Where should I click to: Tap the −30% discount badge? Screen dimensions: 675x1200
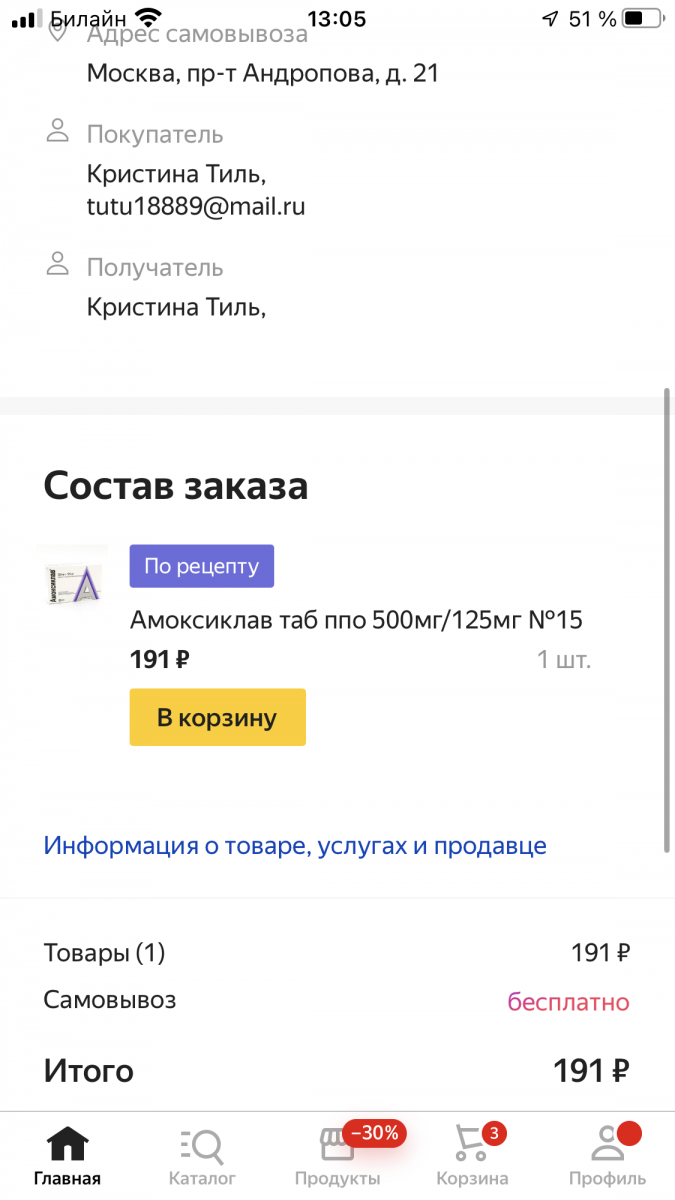point(374,1133)
